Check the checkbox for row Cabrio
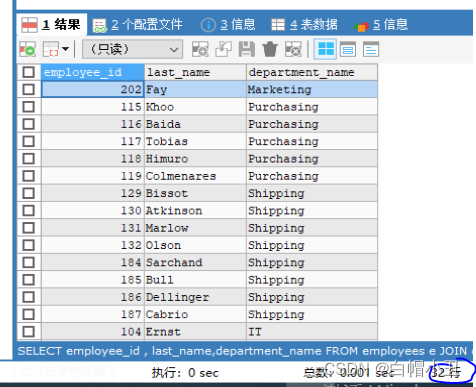Screen dimensions: 476x387 coord(28,314)
